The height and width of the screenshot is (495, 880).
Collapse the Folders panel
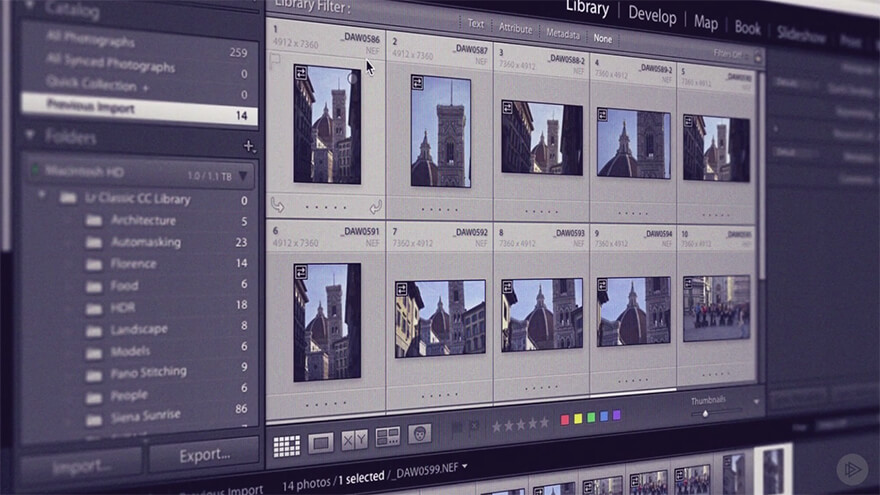point(30,135)
